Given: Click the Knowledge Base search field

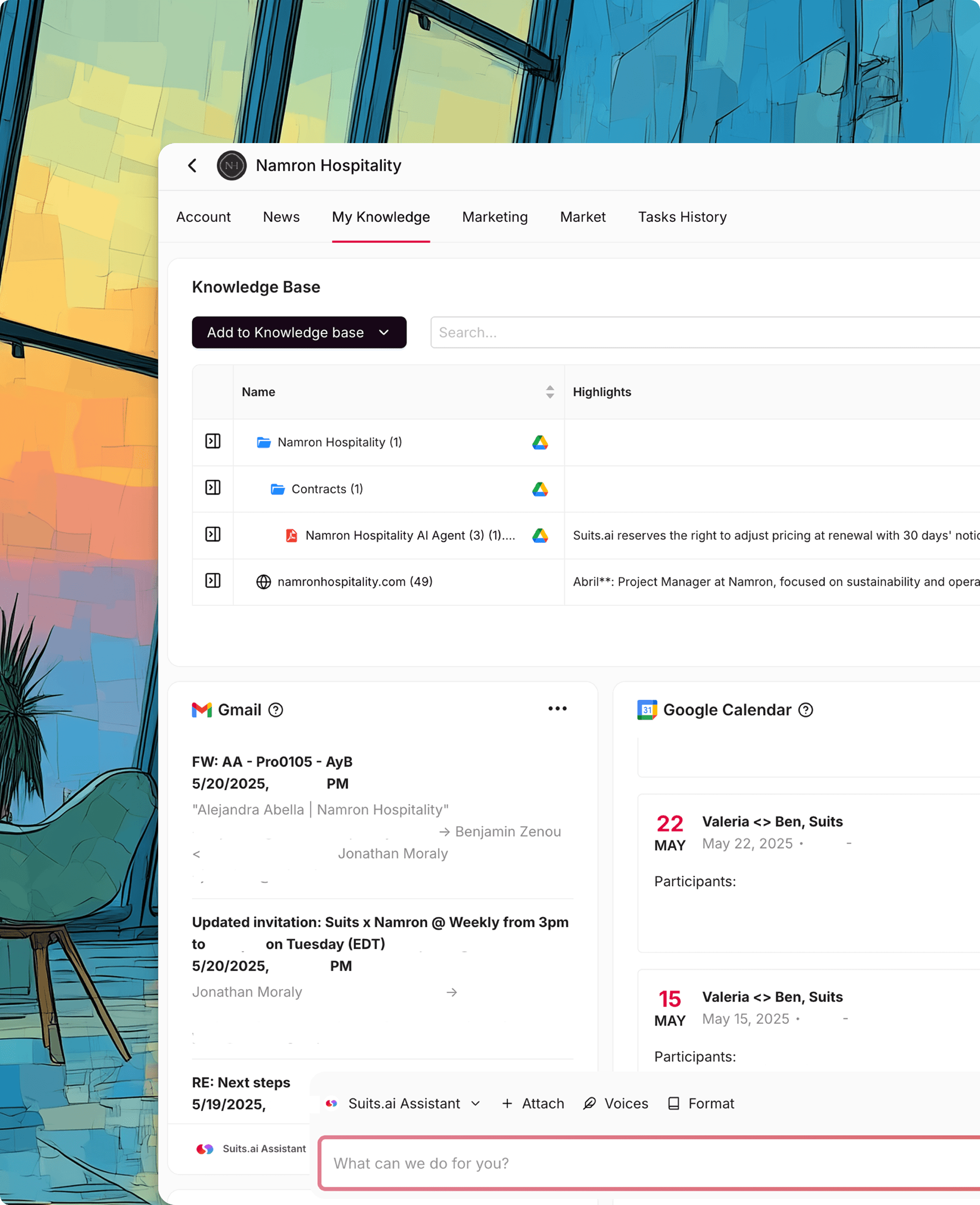Looking at the screenshot, I should tap(700, 332).
